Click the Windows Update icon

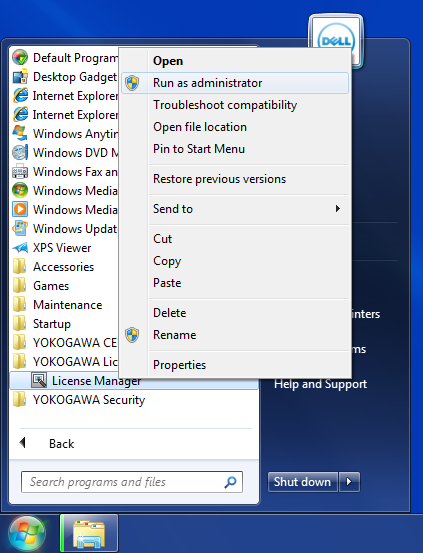[x=20, y=229]
